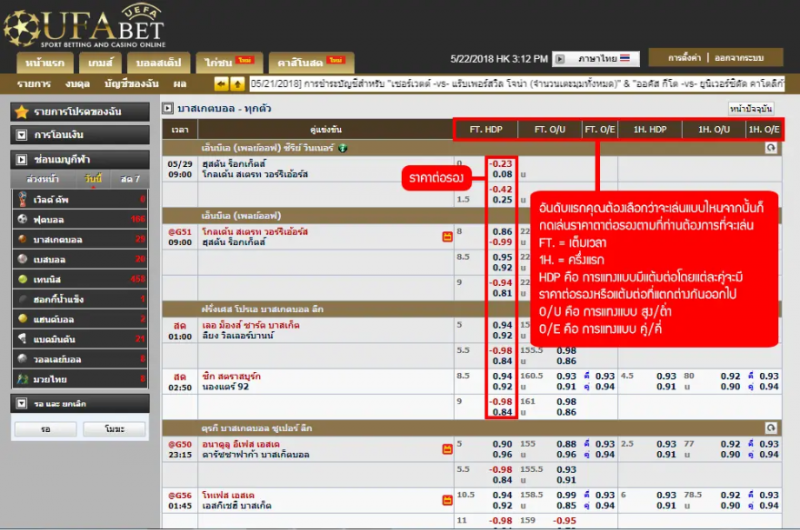The width and height of the screenshot is (800, 530).
Task: Select แฮนด์บอล in sports list
Action: [80, 319]
